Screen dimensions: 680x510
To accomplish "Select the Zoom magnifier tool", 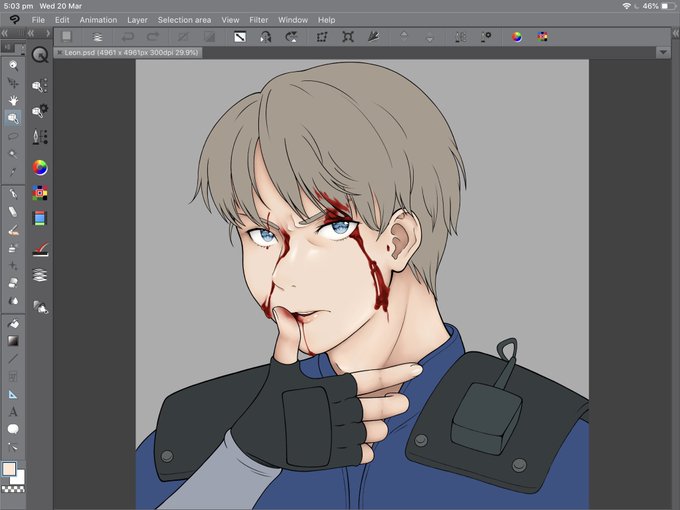I will 13,65.
